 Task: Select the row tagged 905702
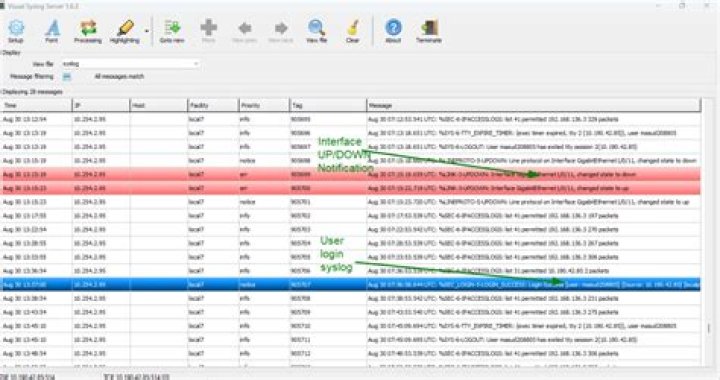tap(351, 216)
